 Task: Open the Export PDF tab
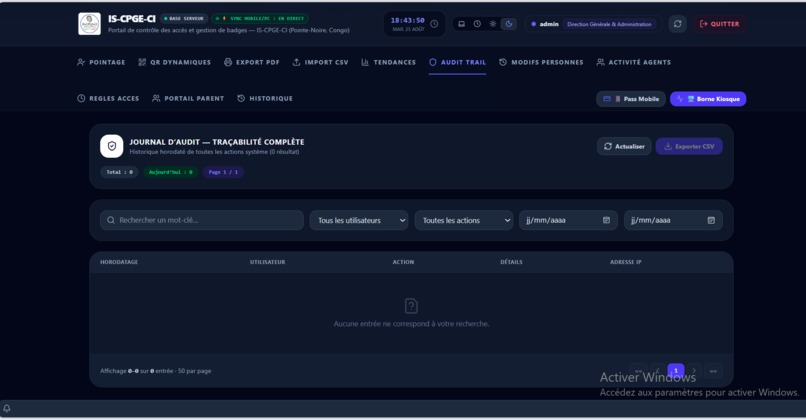coord(252,62)
